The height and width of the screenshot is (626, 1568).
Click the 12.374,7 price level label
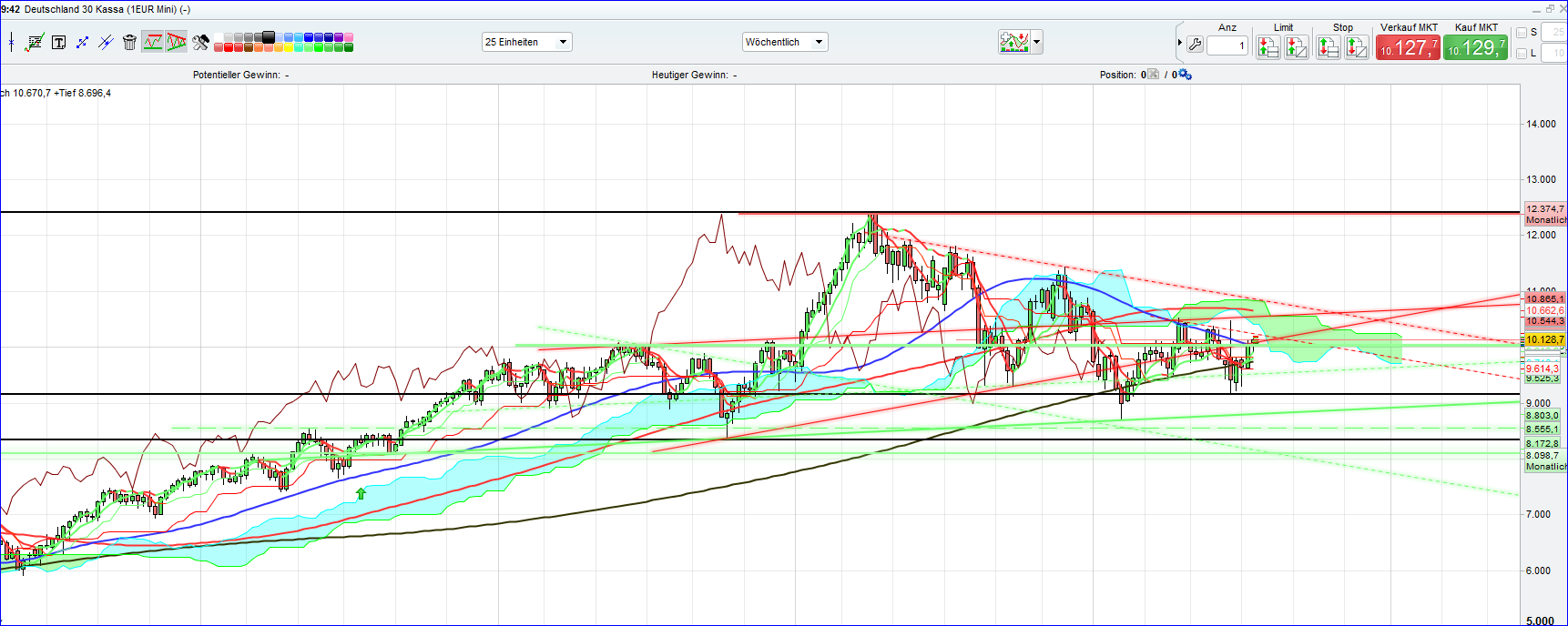click(1545, 208)
